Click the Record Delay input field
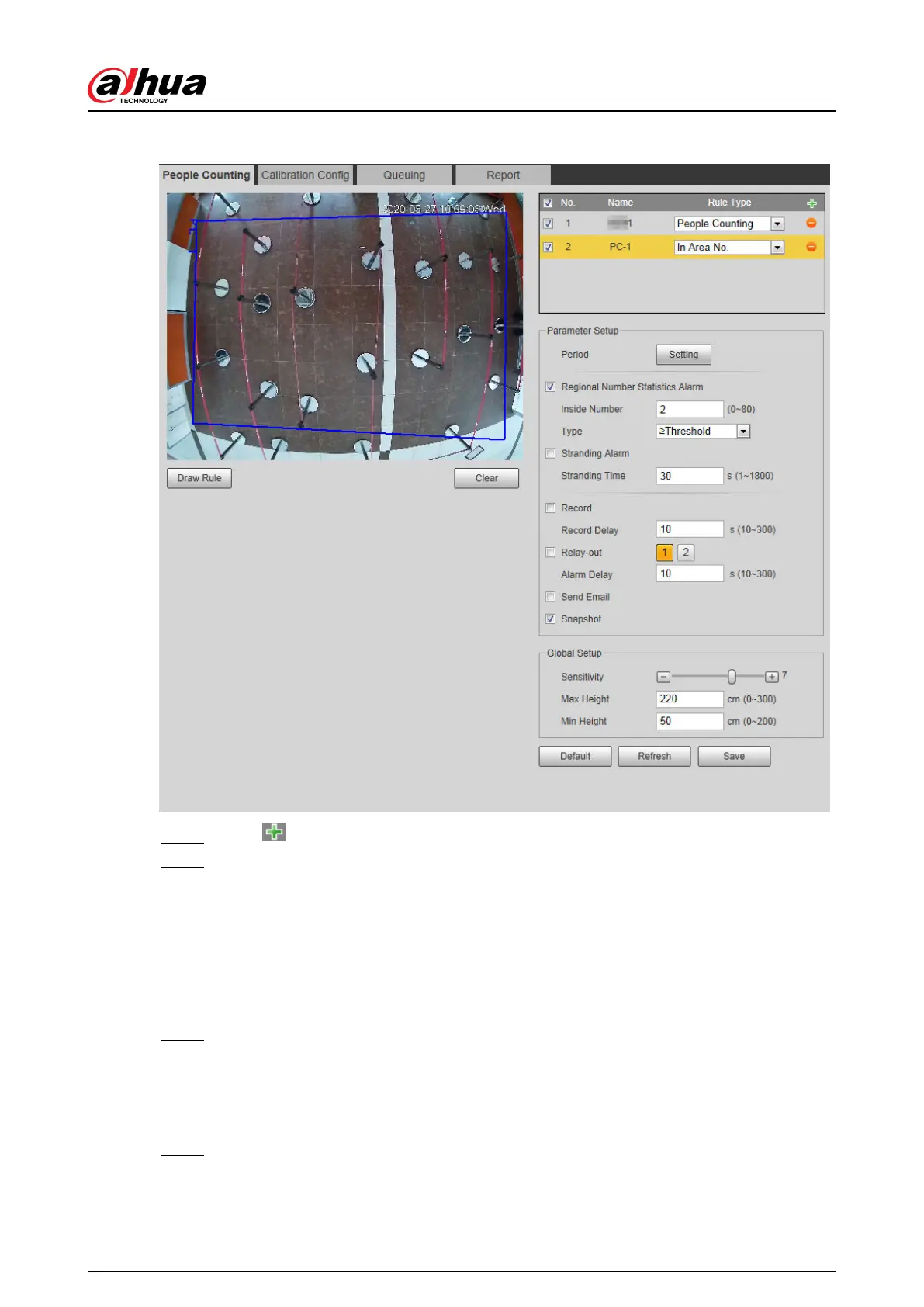The height and width of the screenshot is (1307, 924). coord(690,529)
